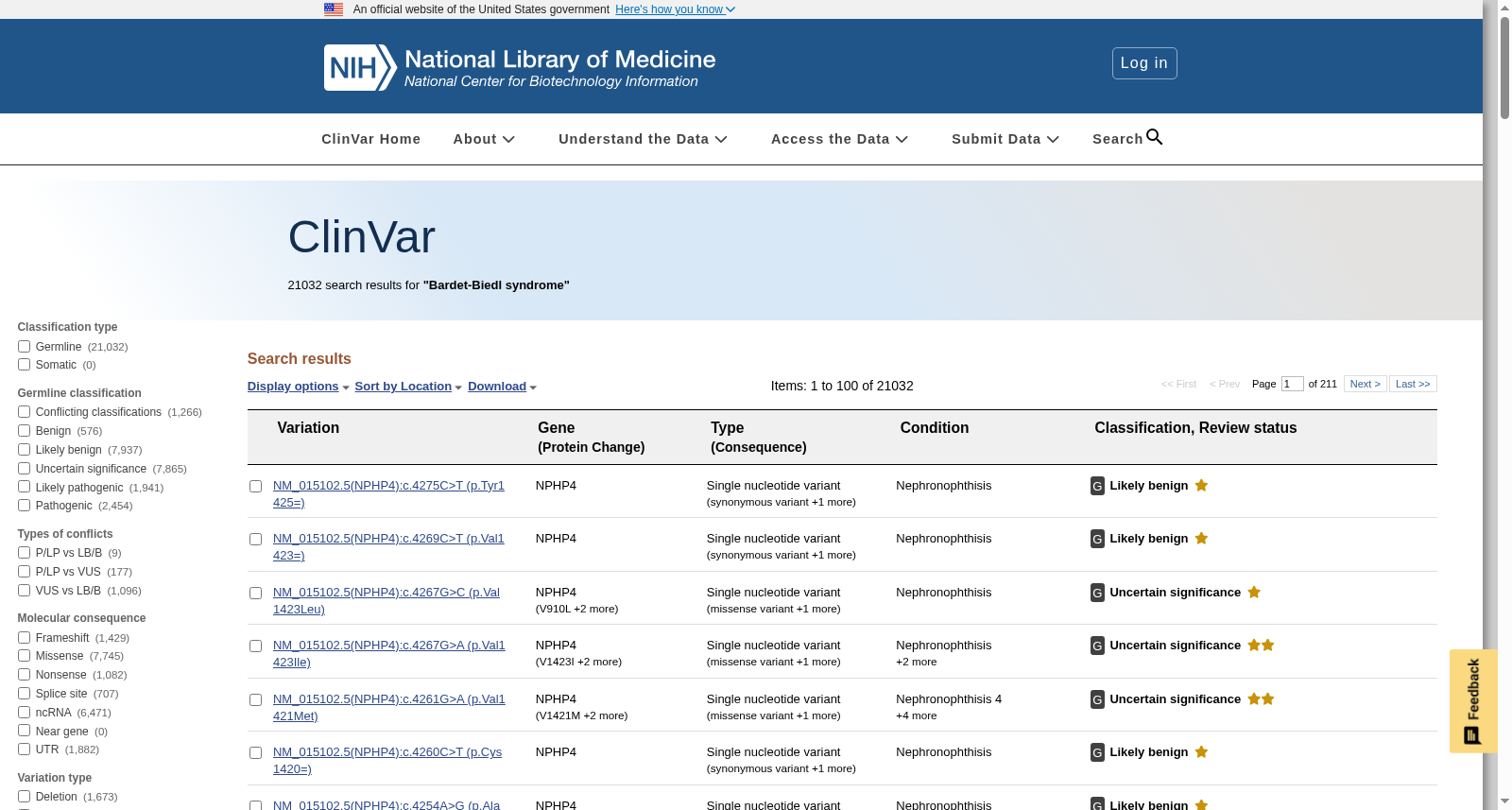This screenshot has width=1512, height=810.
Task: Select row checkbox for c.4275C>T variant
Action: click(x=255, y=487)
